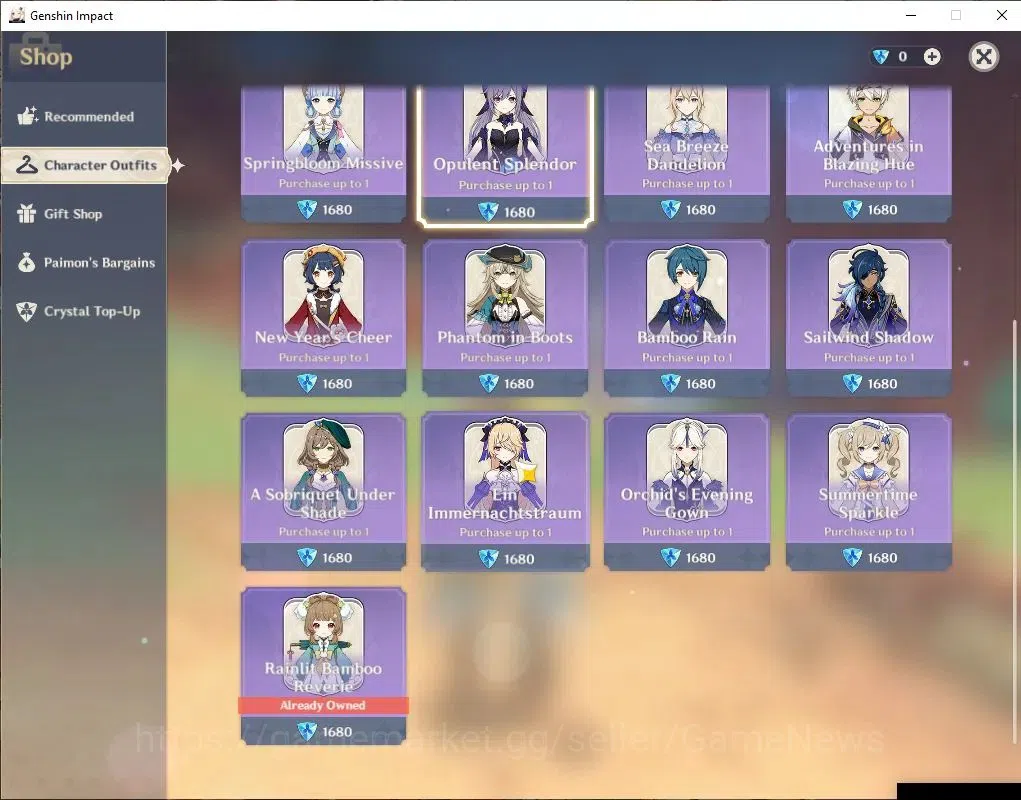
Task: Go to the Crystal Top-Up tab
Action: point(83,311)
